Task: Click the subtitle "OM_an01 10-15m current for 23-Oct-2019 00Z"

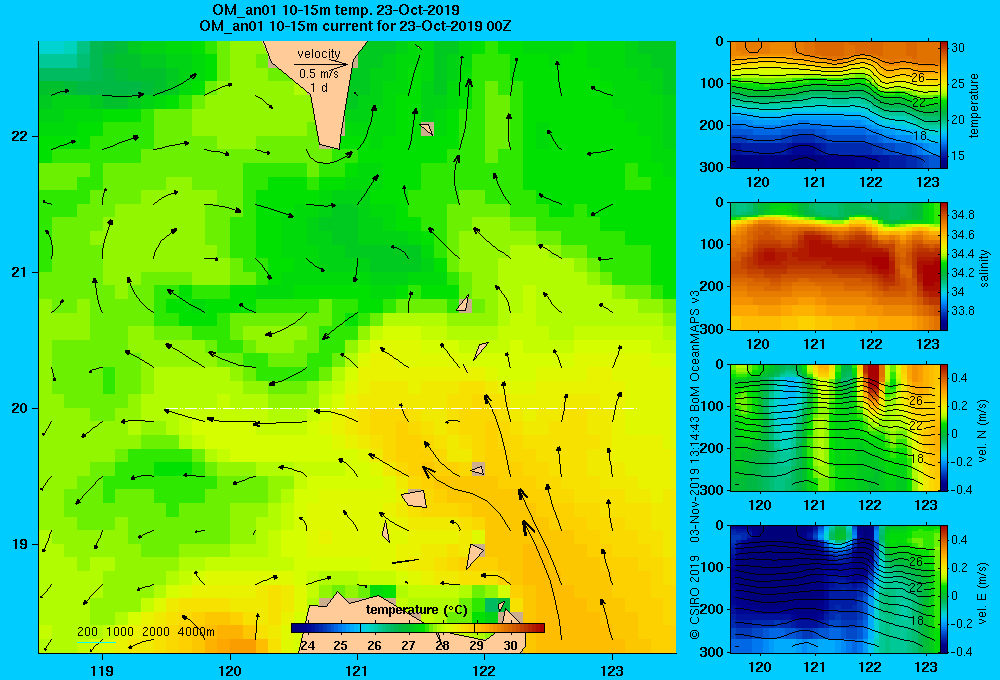Action: click(355, 26)
